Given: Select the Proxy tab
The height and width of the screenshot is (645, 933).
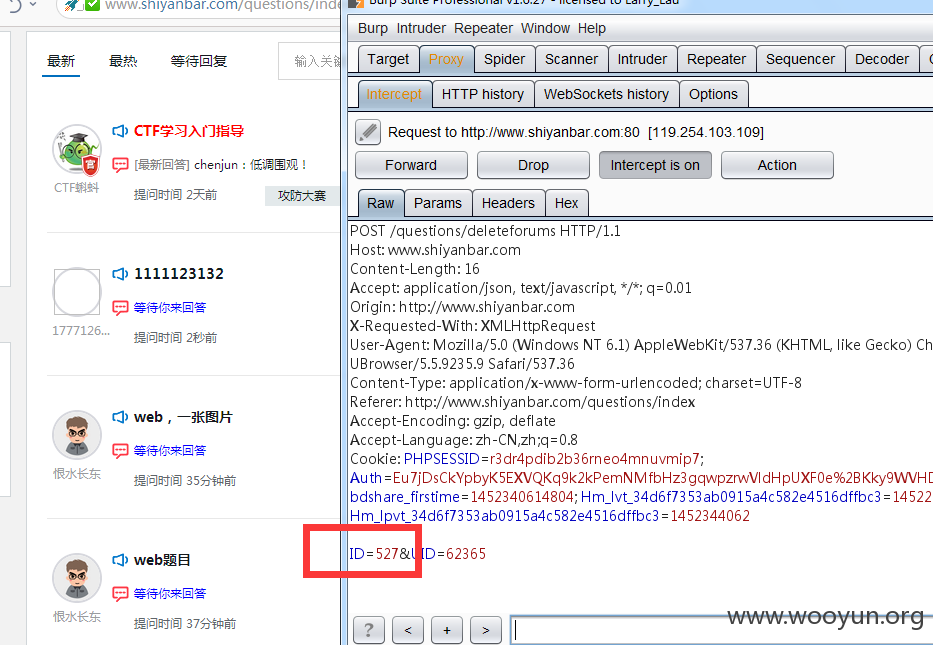Looking at the screenshot, I should [x=446, y=60].
